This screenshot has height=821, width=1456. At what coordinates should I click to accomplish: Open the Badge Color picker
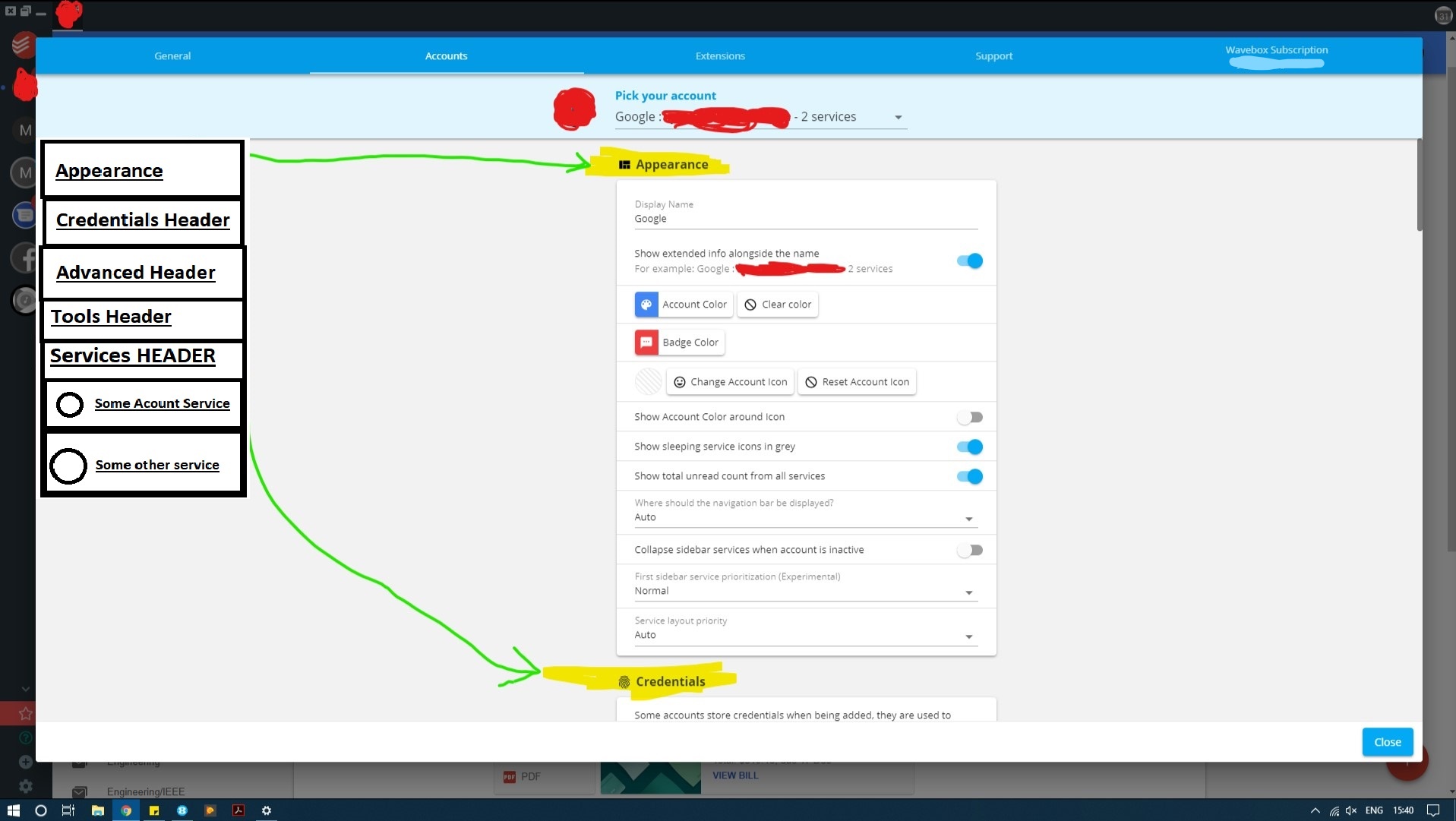(x=677, y=342)
